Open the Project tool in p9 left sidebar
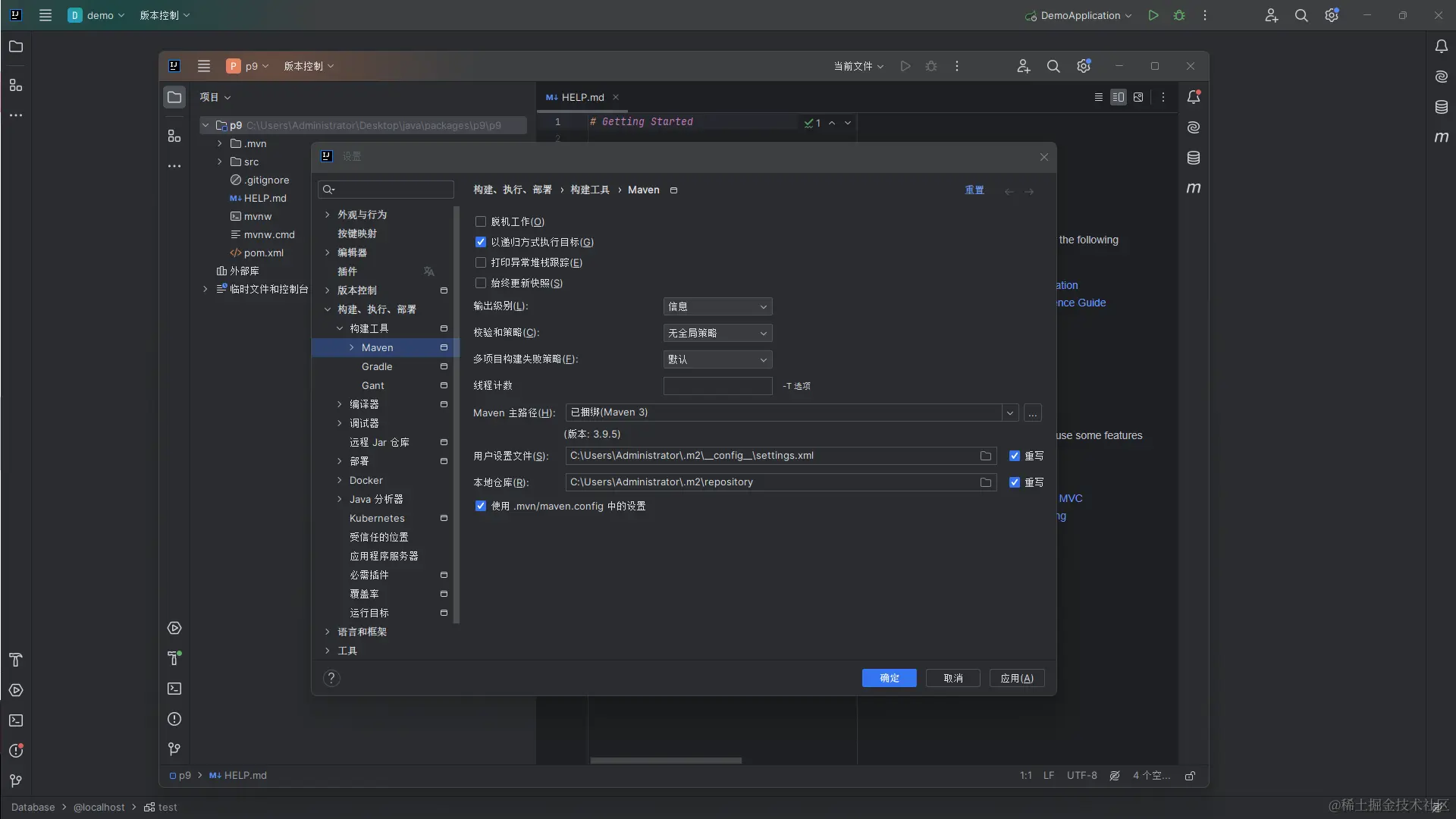The image size is (1456, 819). point(174,97)
